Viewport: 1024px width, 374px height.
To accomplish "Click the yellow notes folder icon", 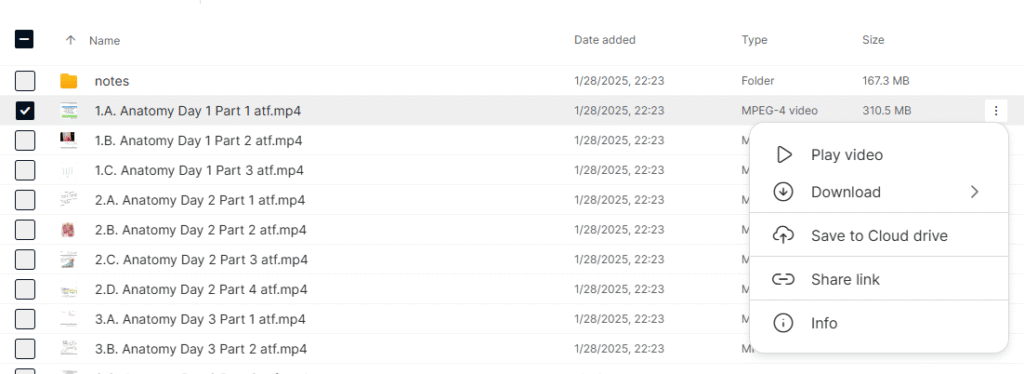I will 69,81.
